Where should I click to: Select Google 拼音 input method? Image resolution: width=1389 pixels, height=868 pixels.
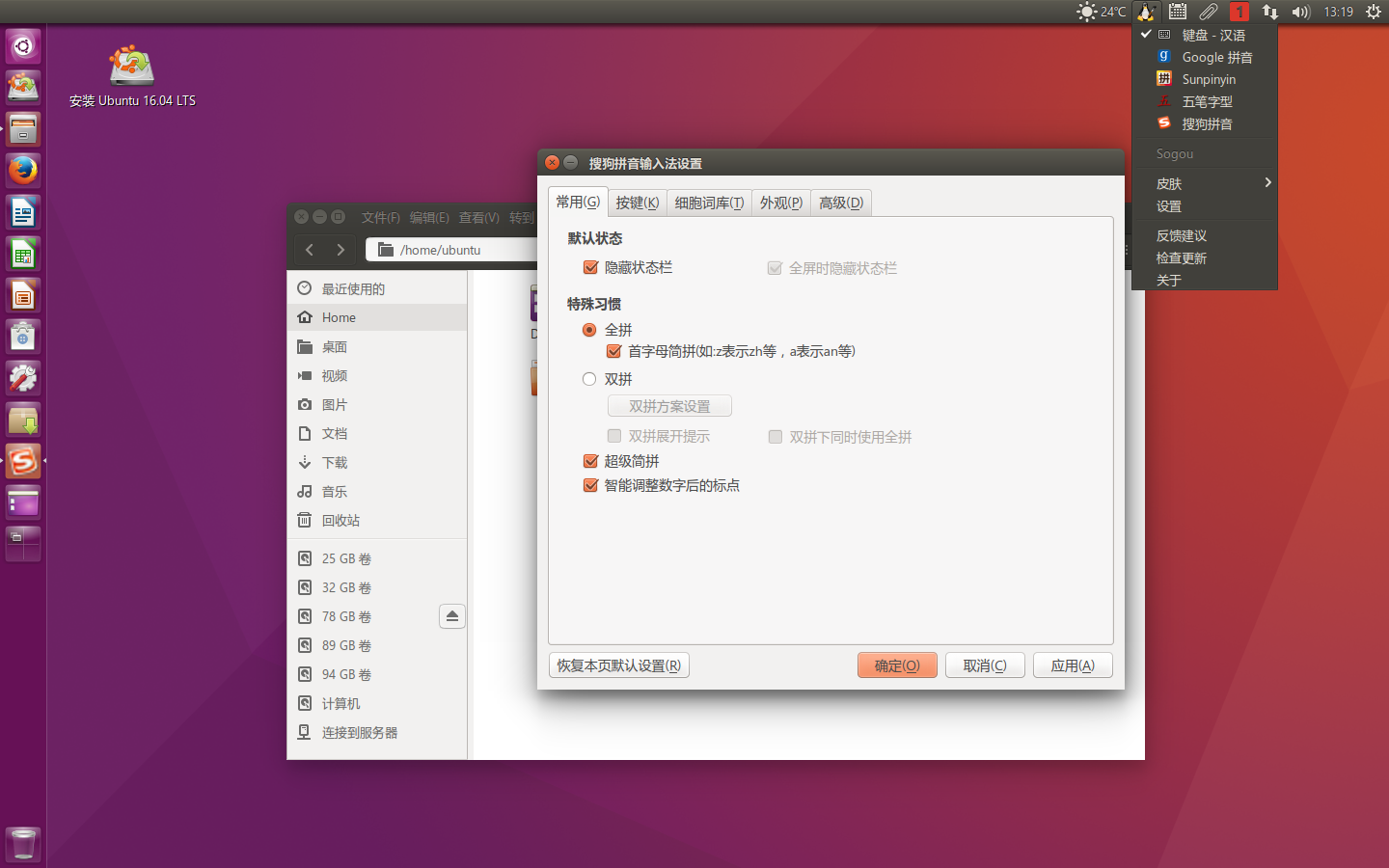[1205, 57]
